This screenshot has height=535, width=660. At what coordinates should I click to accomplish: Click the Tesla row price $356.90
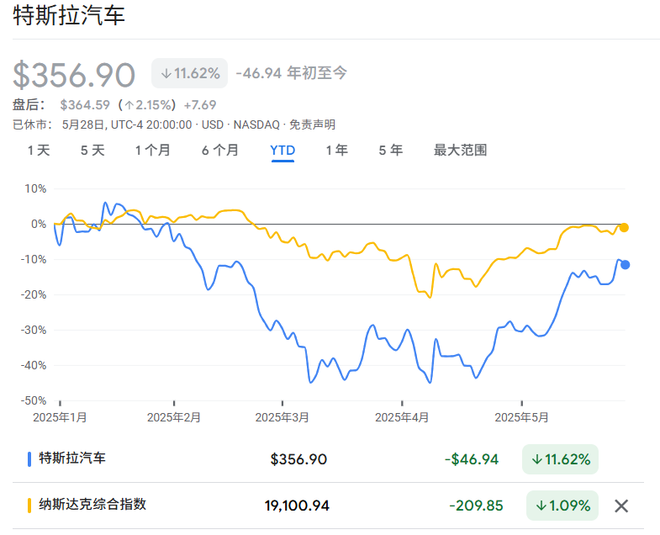[298, 459]
